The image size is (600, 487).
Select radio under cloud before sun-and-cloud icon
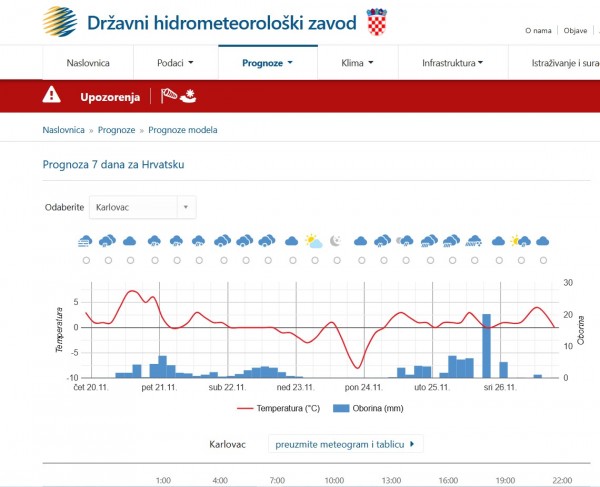click(293, 261)
